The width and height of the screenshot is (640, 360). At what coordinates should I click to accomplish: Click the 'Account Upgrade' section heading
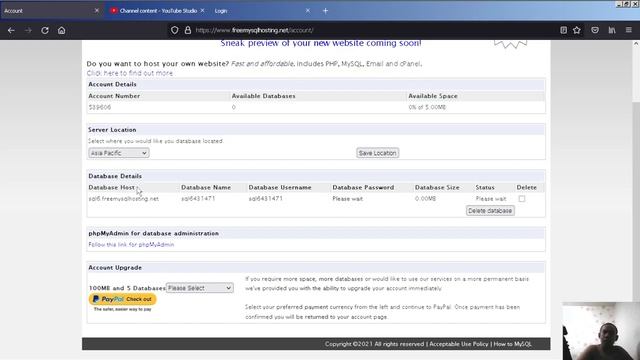(115, 268)
